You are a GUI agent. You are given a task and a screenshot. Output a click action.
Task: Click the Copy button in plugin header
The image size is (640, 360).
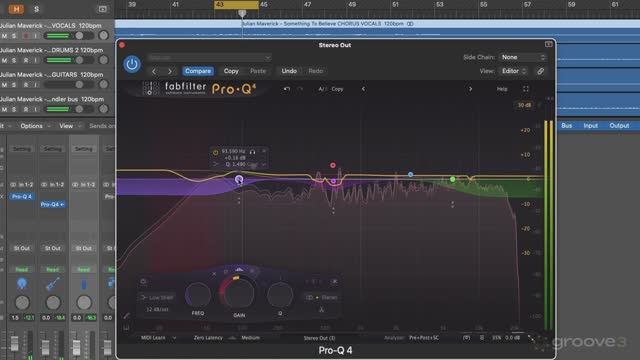coord(231,71)
